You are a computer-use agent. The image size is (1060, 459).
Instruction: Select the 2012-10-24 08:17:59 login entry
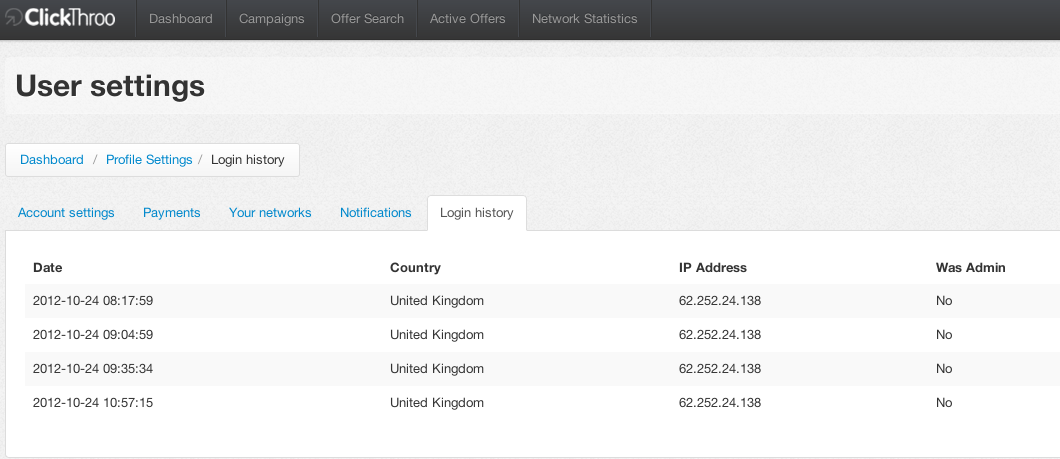tap(93, 301)
